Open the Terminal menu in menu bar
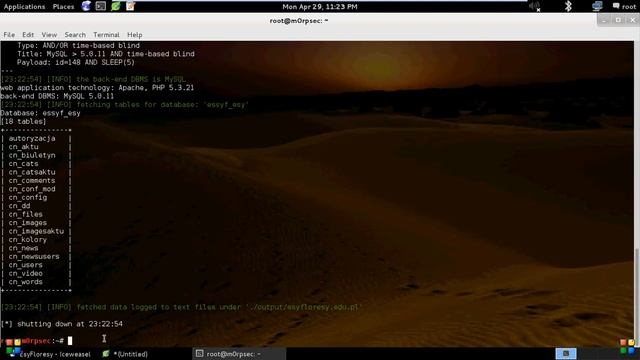This screenshot has width=640, height=360. (106, 35)
